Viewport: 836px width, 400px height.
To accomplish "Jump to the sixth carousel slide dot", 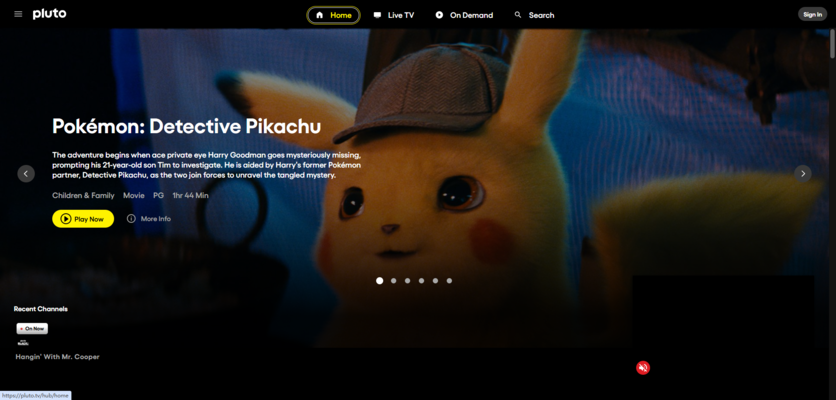I will point(449,281).
